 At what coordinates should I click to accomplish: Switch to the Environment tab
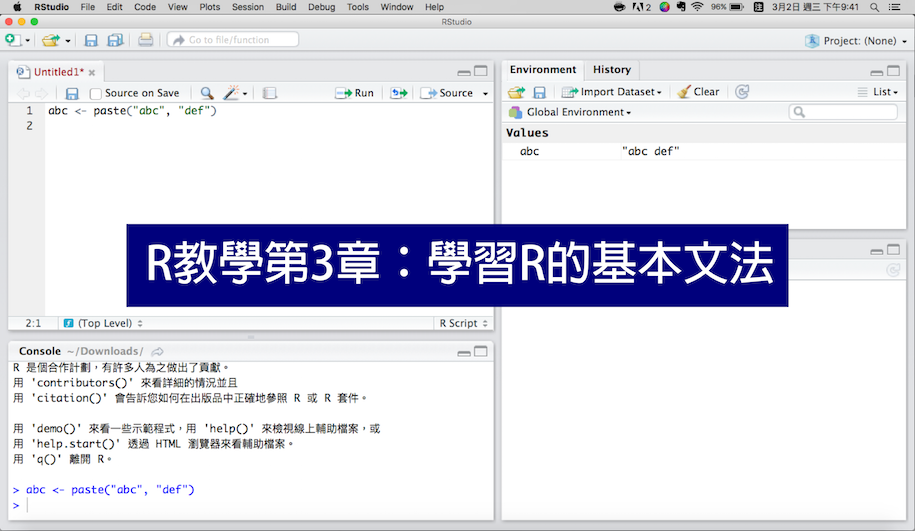543,69
